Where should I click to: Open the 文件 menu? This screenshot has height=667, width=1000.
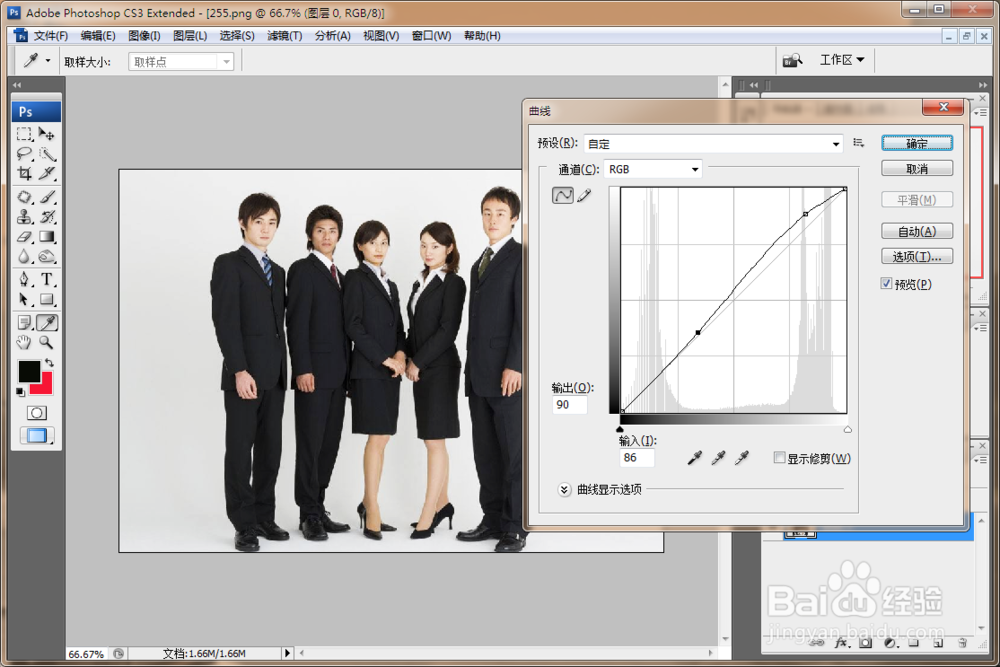pos(50,36)
